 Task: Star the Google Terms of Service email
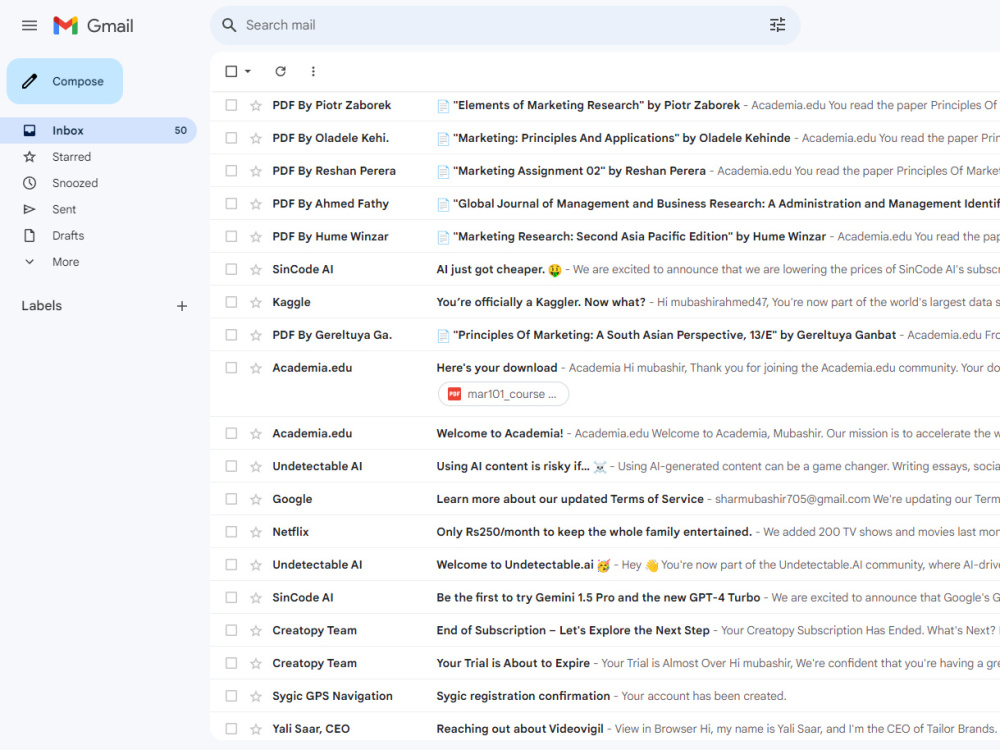click(x=256, y=499)
